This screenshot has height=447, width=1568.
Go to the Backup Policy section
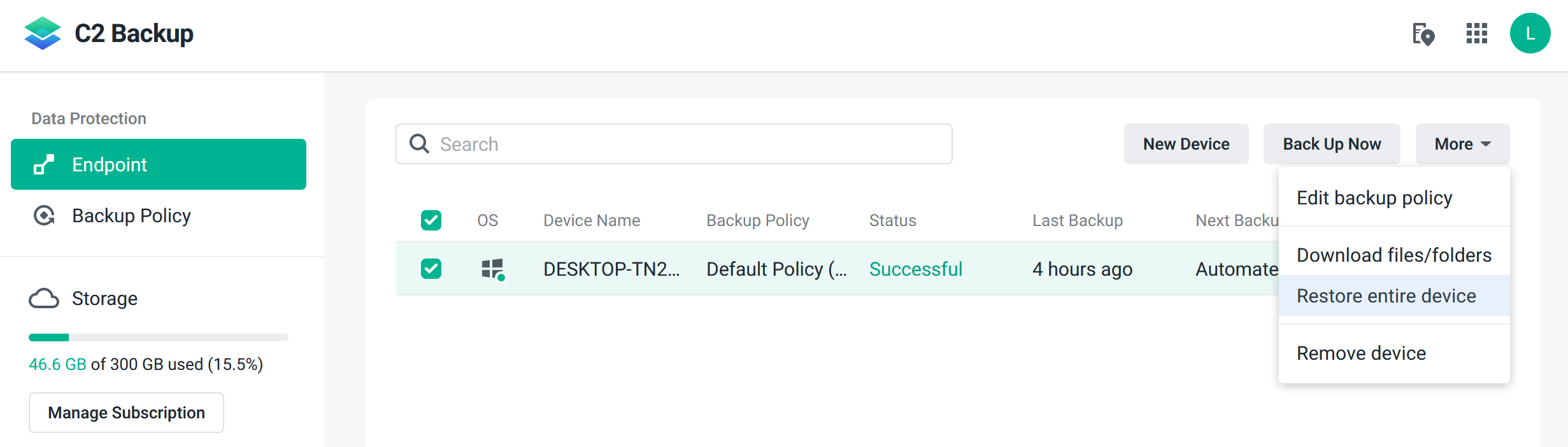(x=131, y=216)
